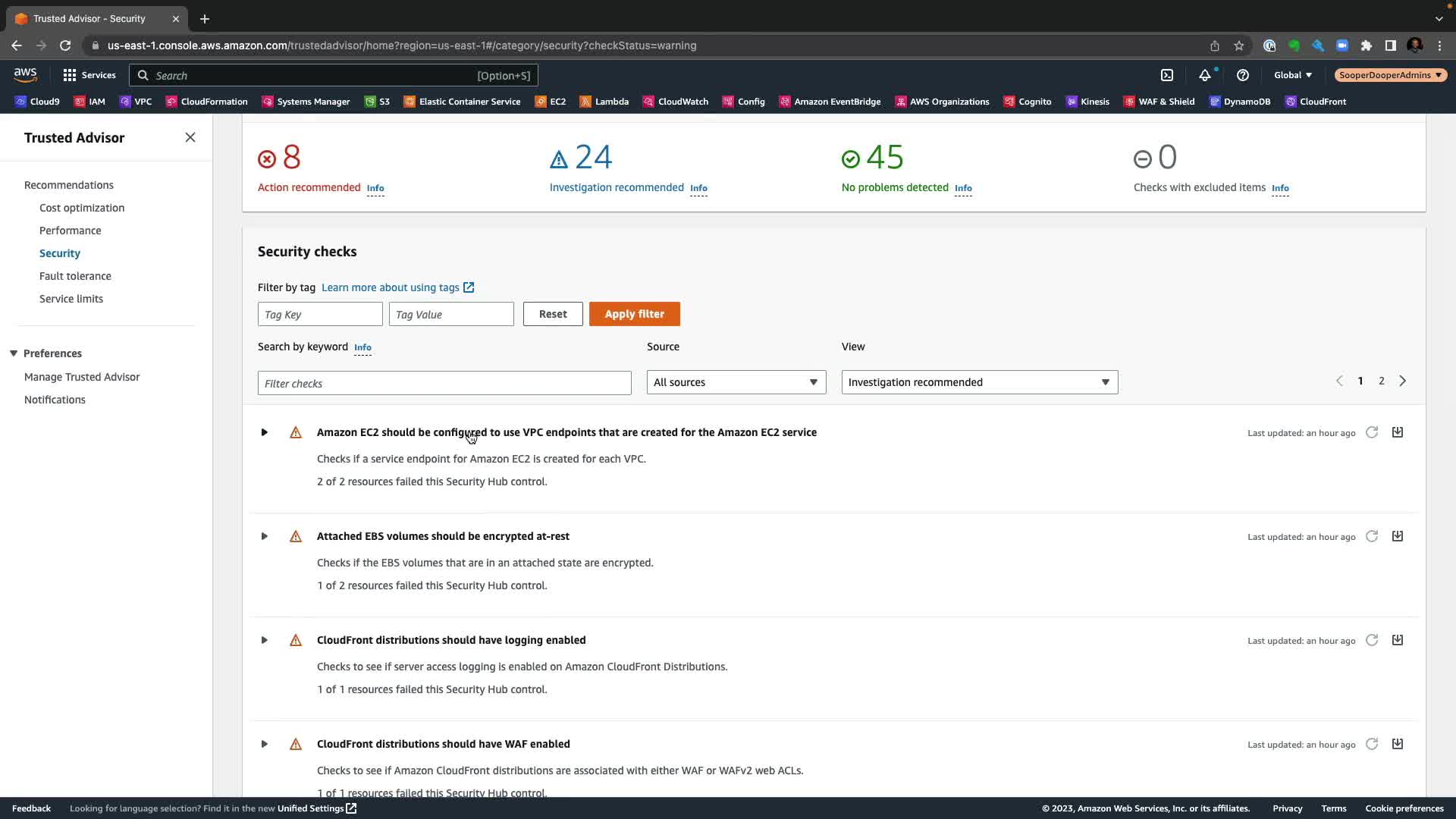
Task: Download CloudFront WAF enabled check results
Action: [x=1398, y=744]
